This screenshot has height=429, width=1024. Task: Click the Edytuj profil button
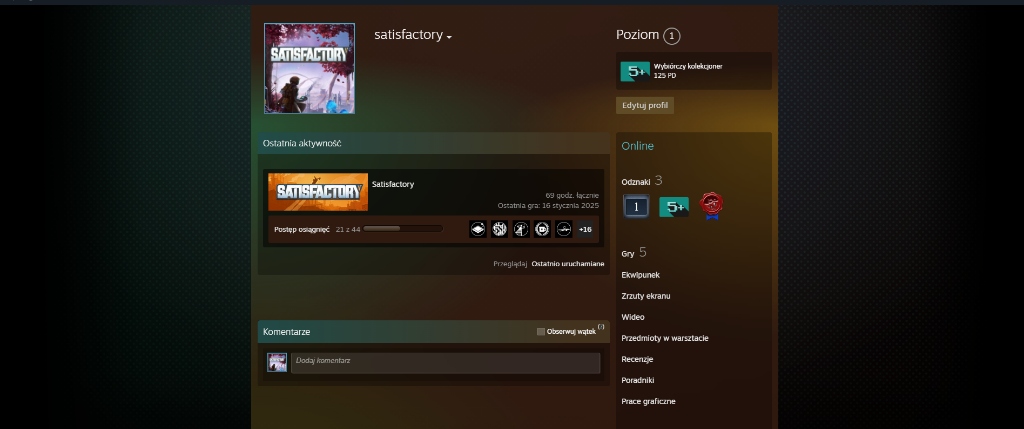point(645,105)
